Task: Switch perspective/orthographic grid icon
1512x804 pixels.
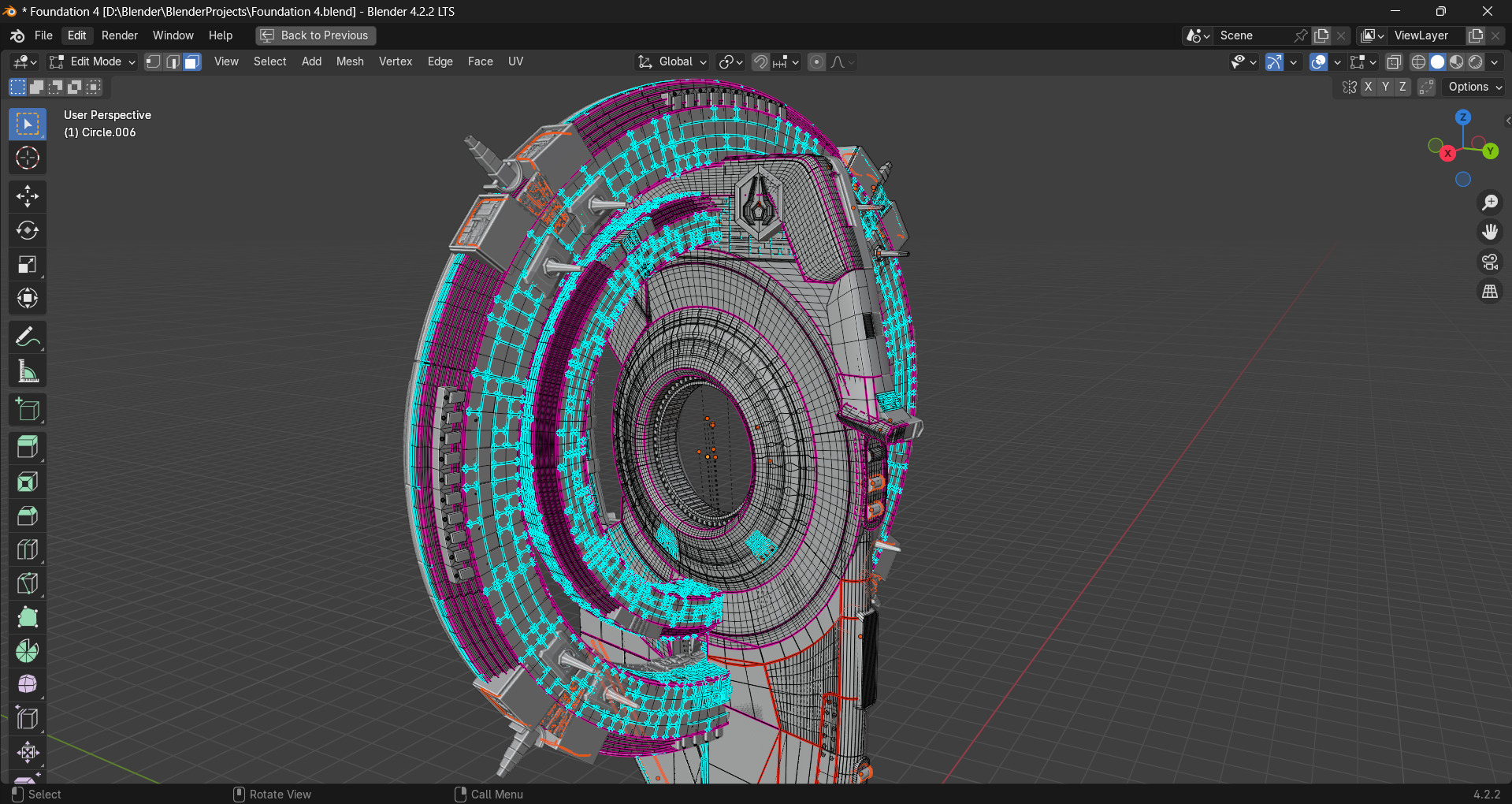Action: pos(1489,292)
